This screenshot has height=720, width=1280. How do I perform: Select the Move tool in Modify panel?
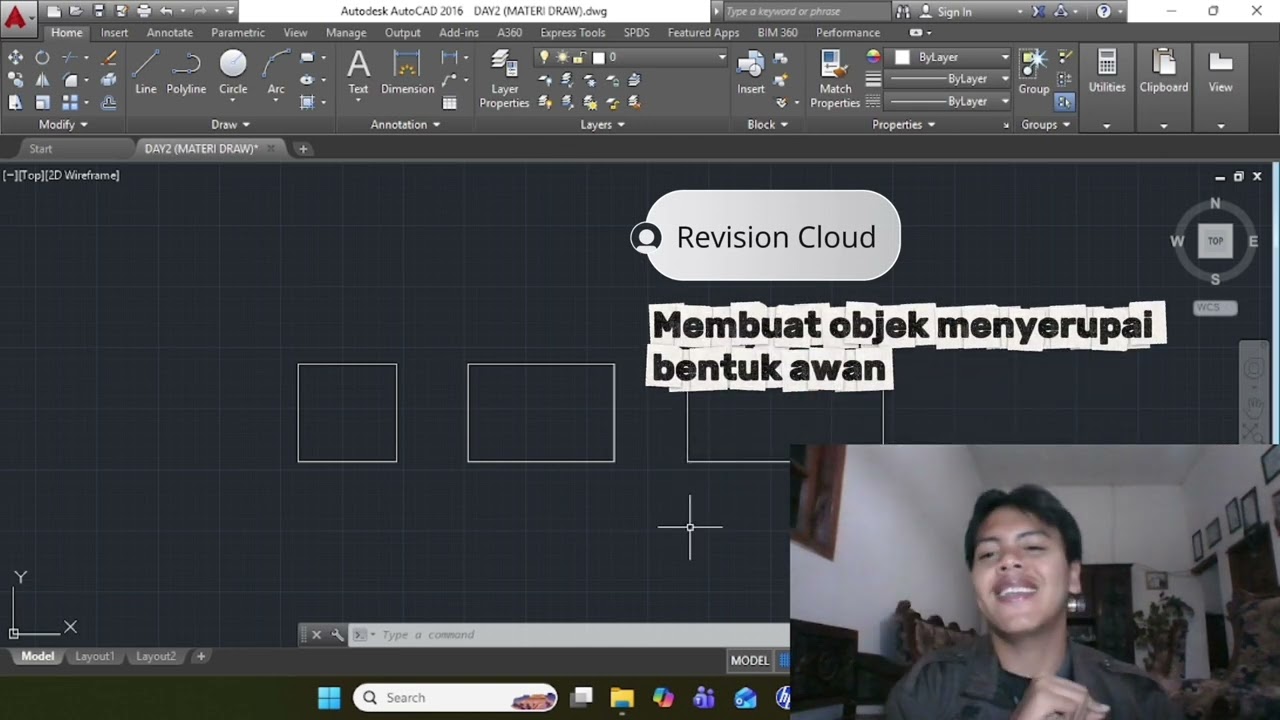[x=15, y=58]
